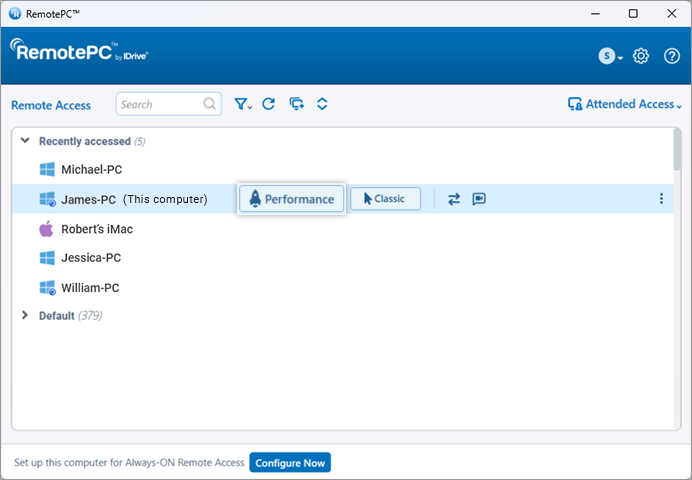The image size is (692, 480).
Task: Collapse the Recently accessed group
Action: [25, 141]
